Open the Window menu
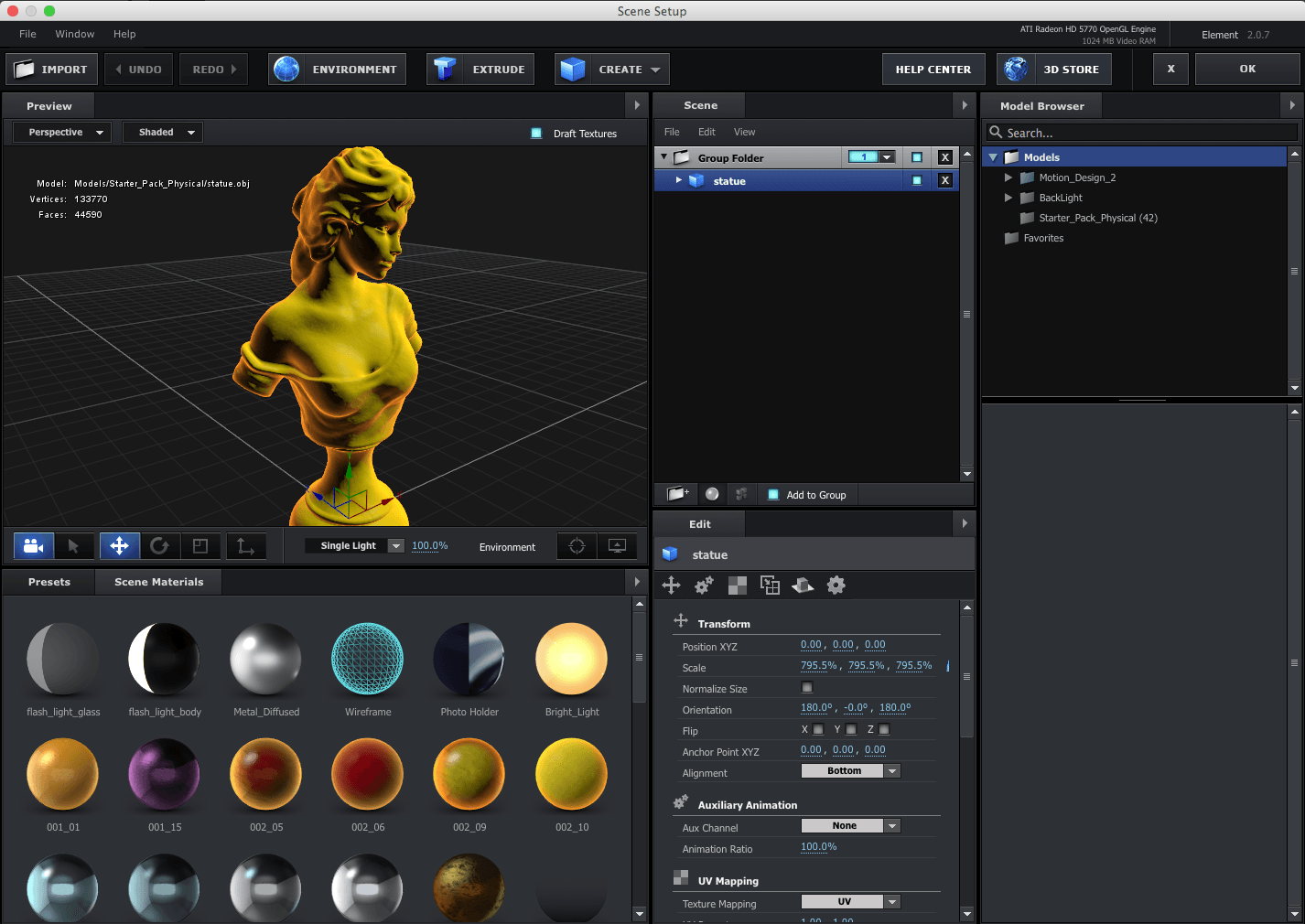1305x924 pixels. (x=75, y=34)
